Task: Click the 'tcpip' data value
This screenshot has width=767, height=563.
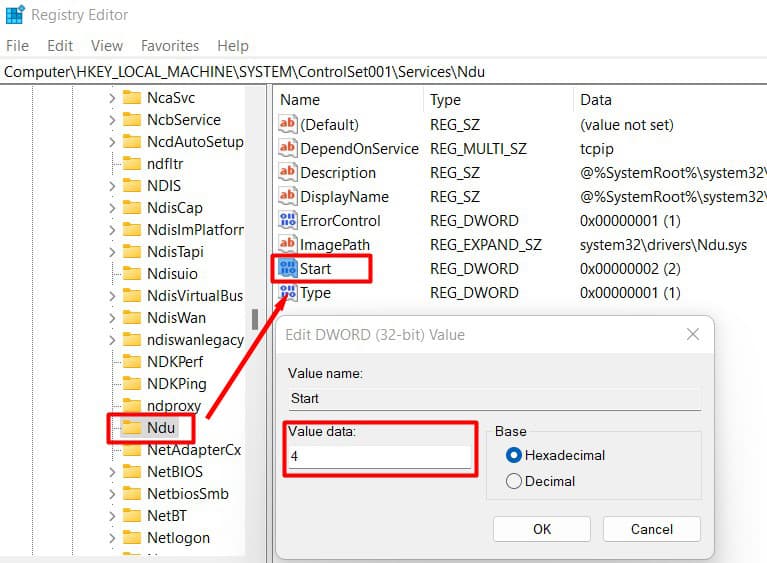Action: (597, 148)
